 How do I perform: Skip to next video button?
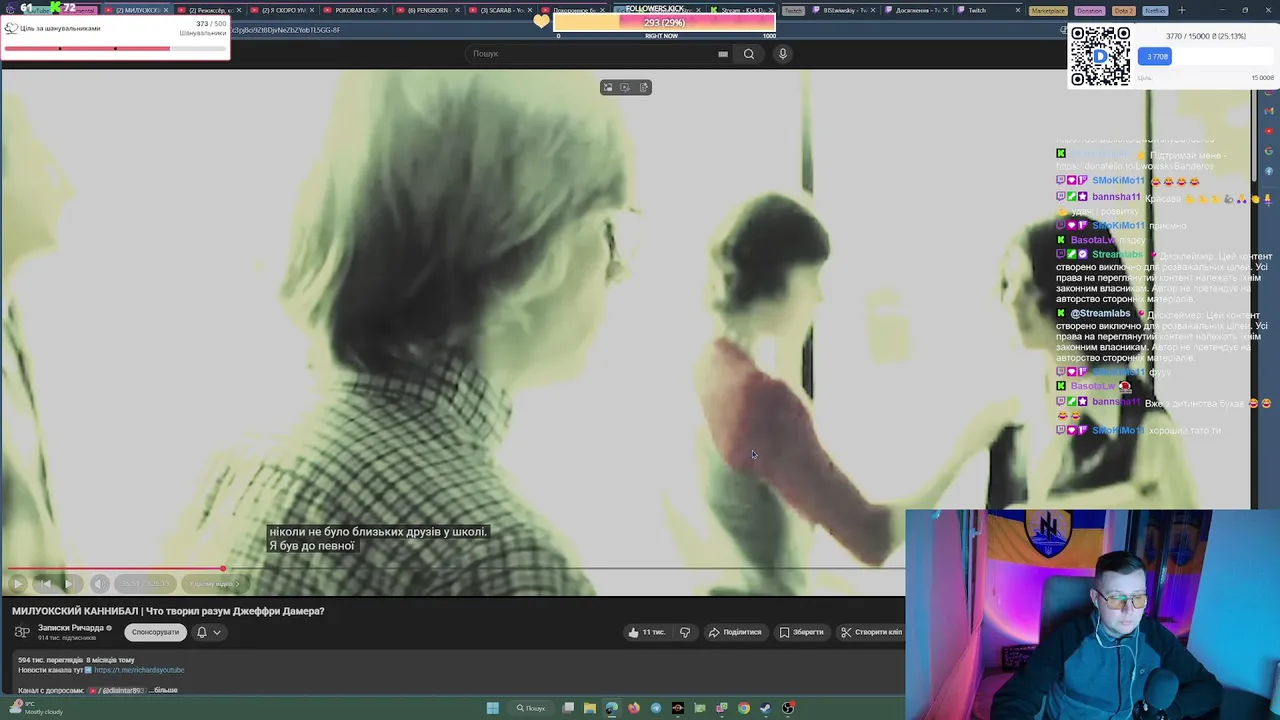point(70,583)
